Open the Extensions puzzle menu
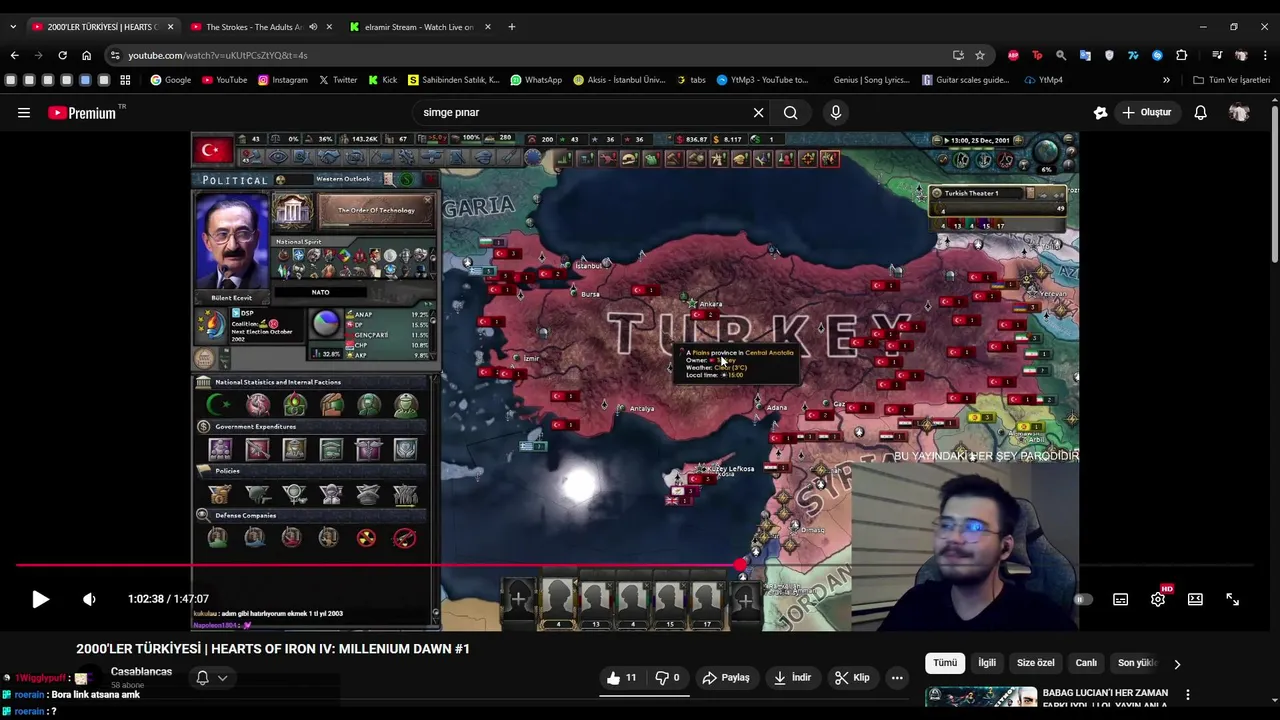Viewport: 1280px width, 720px height. pyautogui.click(x=1182, y=55)
